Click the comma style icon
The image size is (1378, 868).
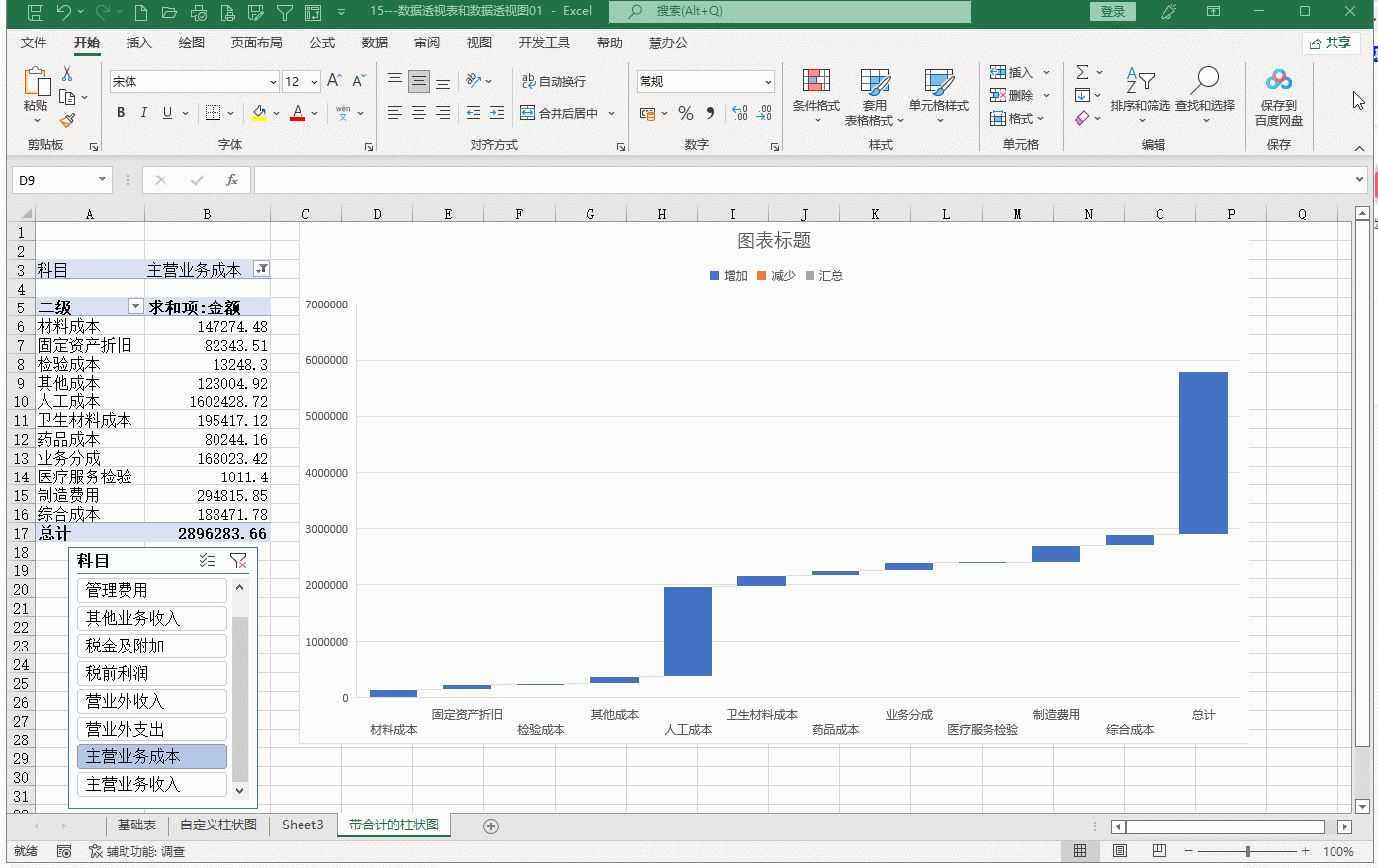[710, 113]
